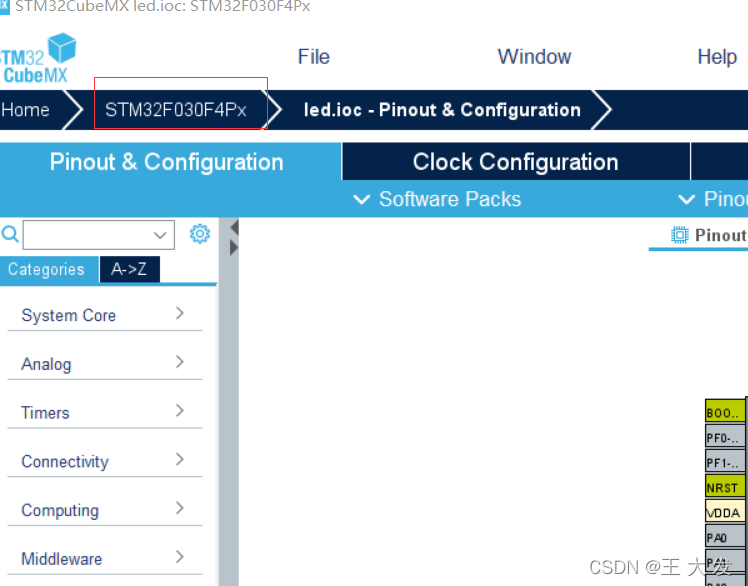Go to the Home breadcrumb
The width and height of the screenshot is (748, 586).
pyautogui.click(x=26, y=110)
